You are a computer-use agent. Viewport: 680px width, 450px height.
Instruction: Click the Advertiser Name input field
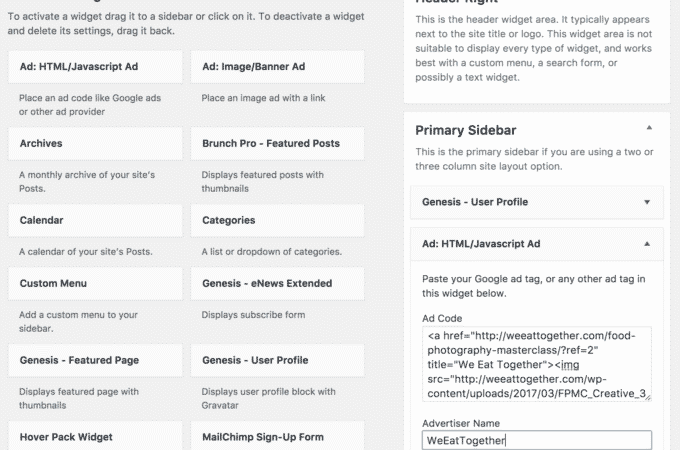tap(536, 440)
